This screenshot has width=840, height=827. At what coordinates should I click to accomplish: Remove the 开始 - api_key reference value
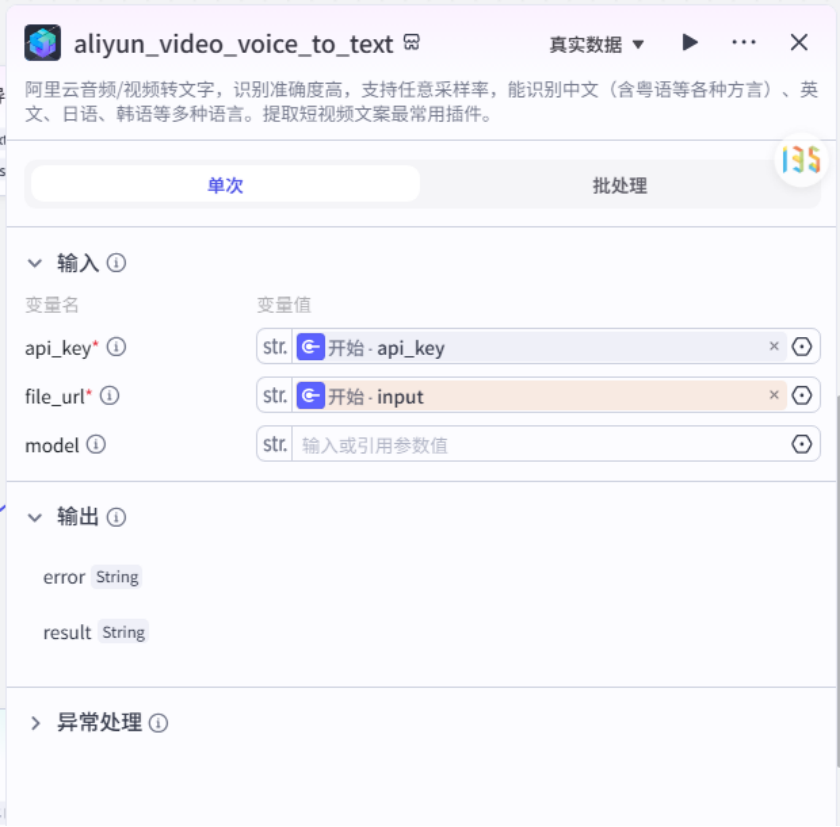tap(774, 347)
